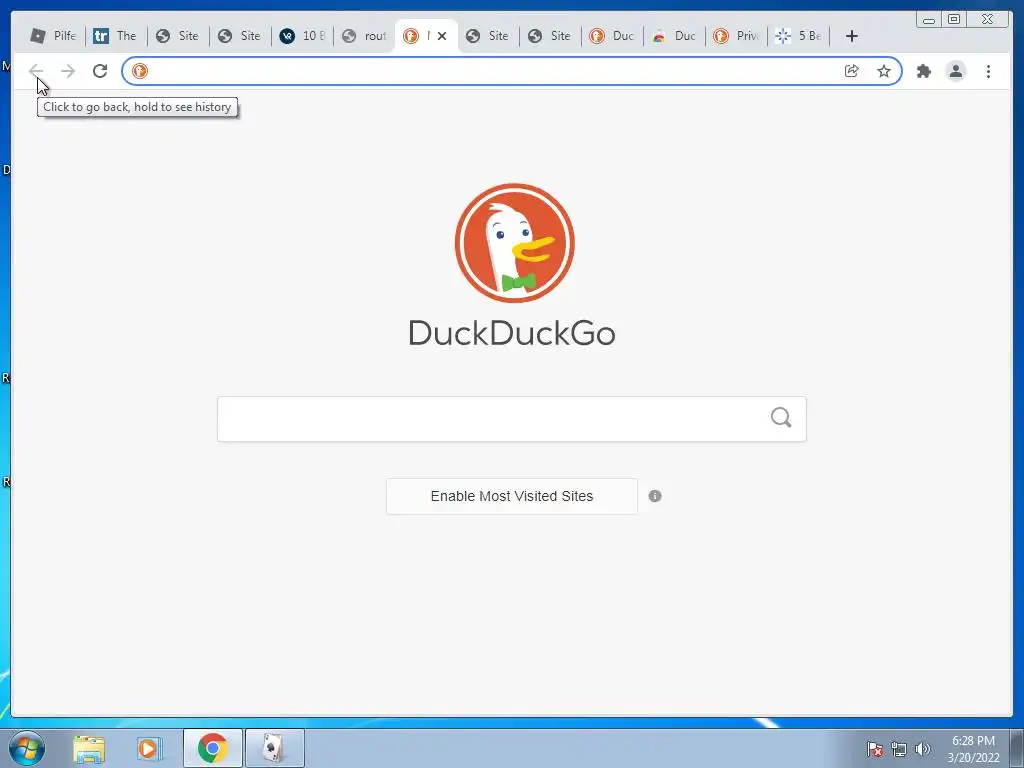Click the DuckDuckGo site icon in address bar
1024x768 pixels.
pyautogui.click(x=140, y=71)
